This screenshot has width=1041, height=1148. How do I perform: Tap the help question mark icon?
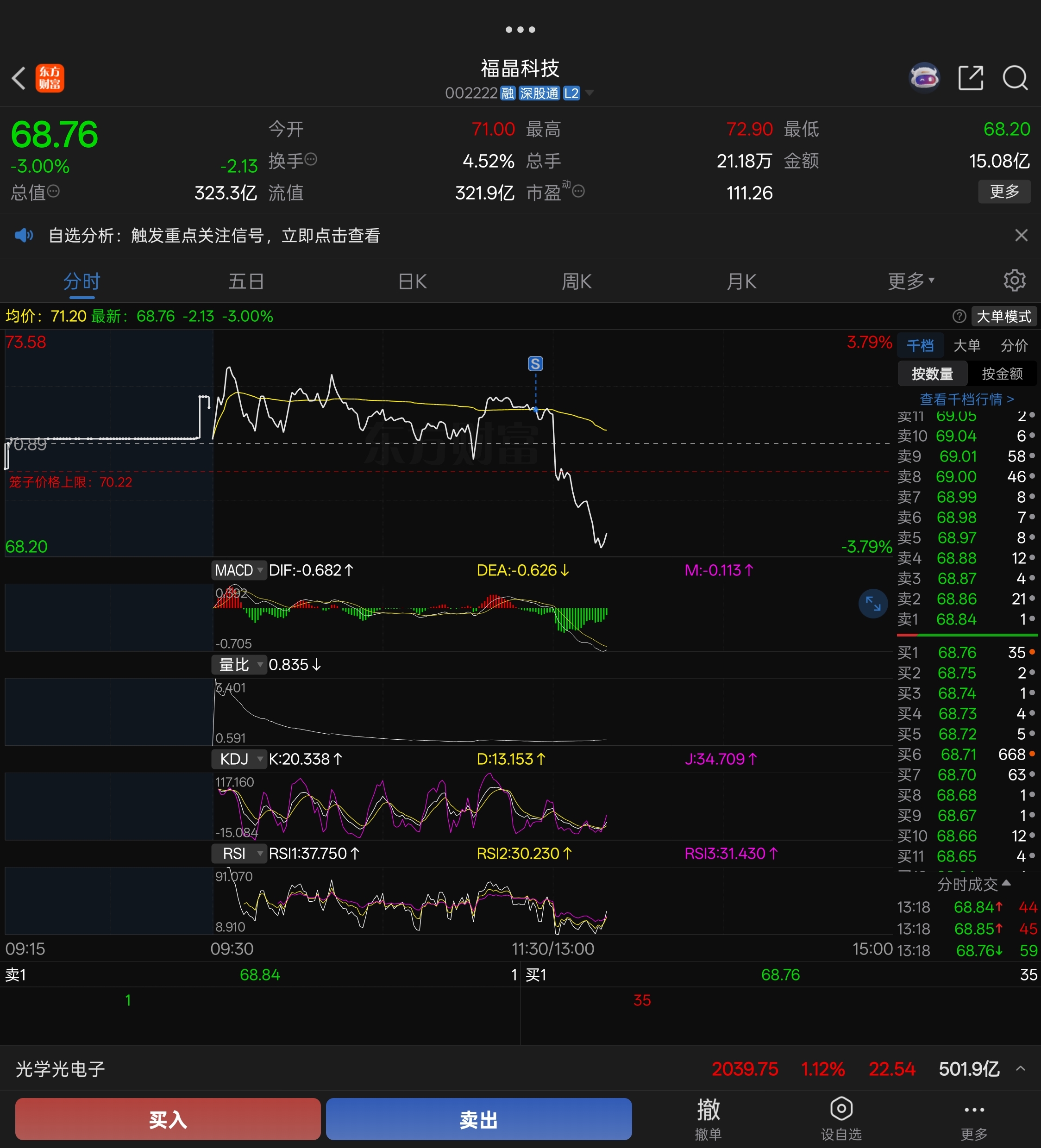959,316
